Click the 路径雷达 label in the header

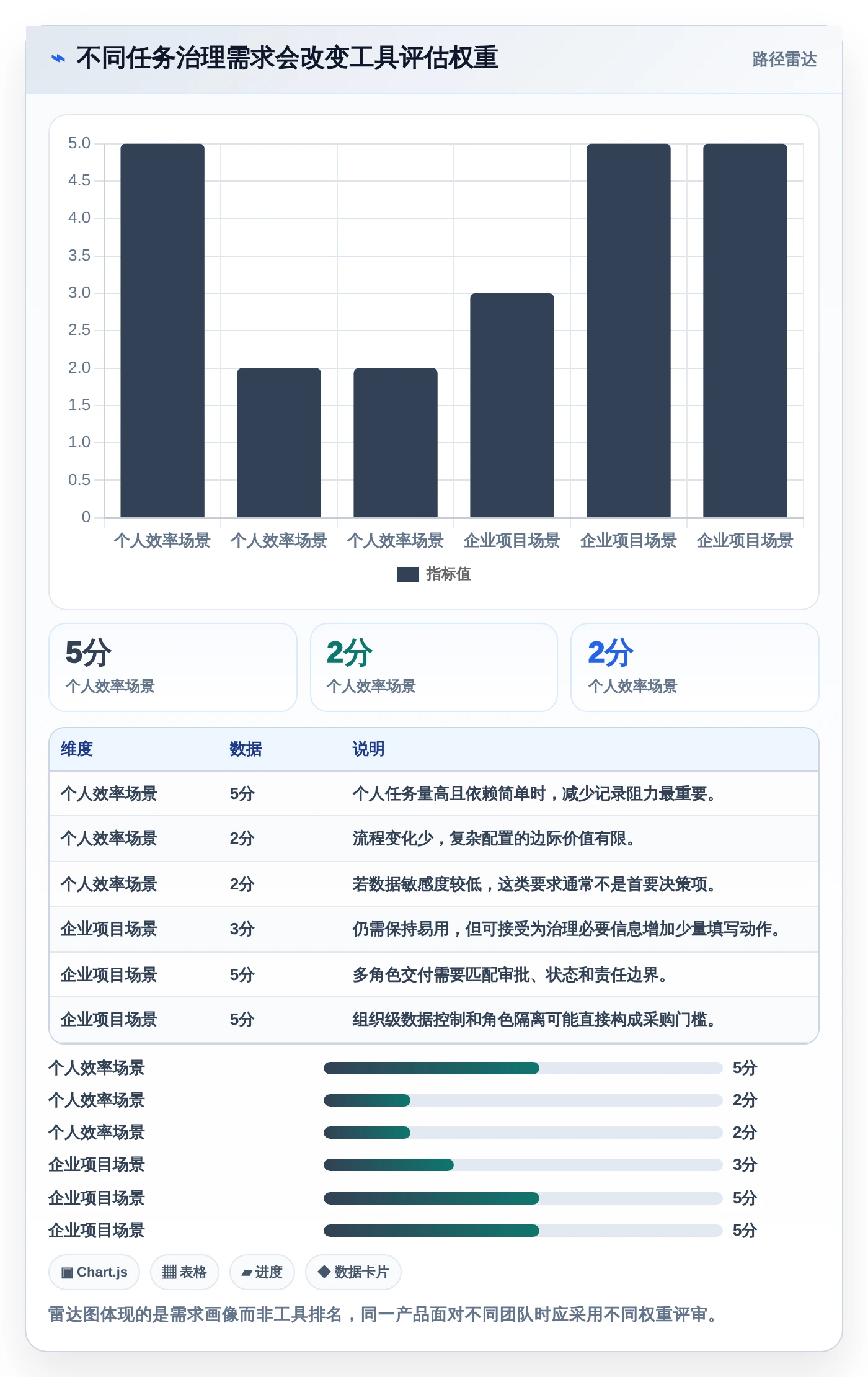coord(784,59)
